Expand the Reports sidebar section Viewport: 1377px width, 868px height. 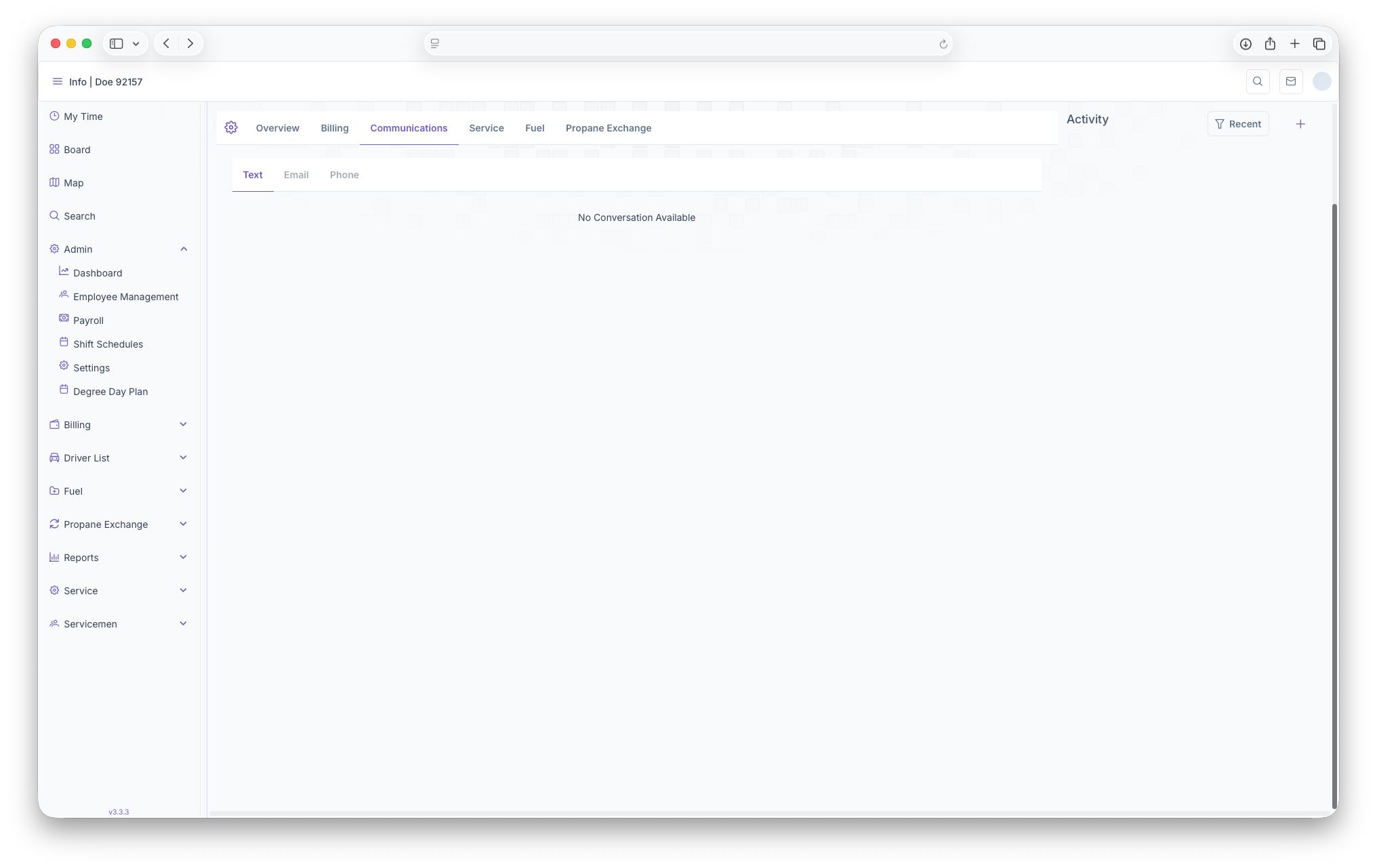click(x=183, y=558)
